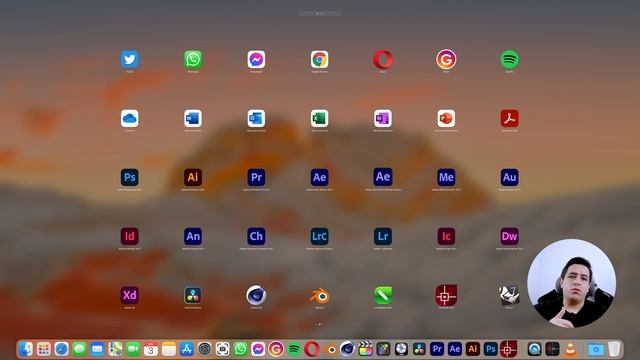Image resolution: width=640 pixels, height=360 pixels.
Task: Click the Launchpad search field
Action: (x=320, y=13)
